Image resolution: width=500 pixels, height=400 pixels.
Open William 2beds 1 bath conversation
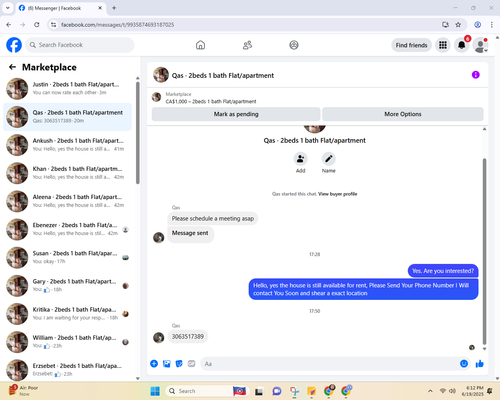(67, 342)
